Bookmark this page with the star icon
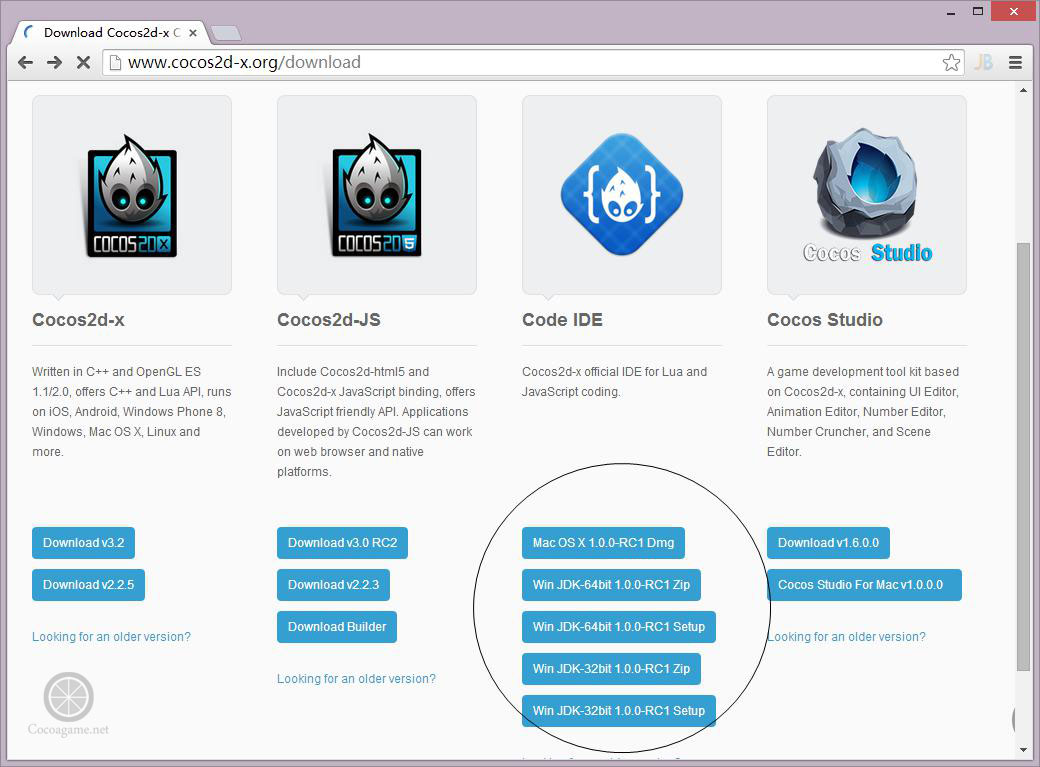The height and width of the screenshot is (767, 1040). click(951, 62)
